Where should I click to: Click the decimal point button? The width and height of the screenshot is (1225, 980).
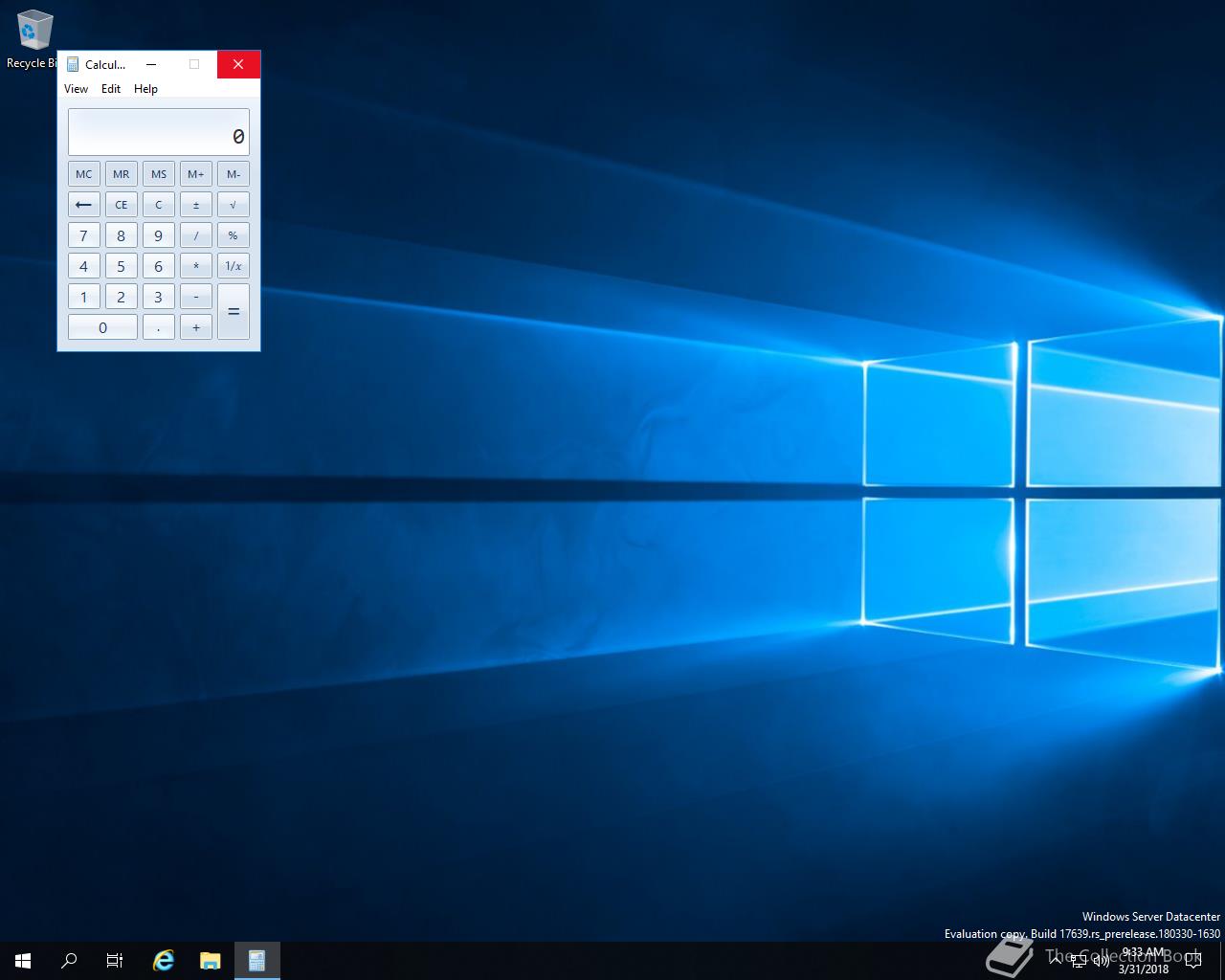(159, 327)
